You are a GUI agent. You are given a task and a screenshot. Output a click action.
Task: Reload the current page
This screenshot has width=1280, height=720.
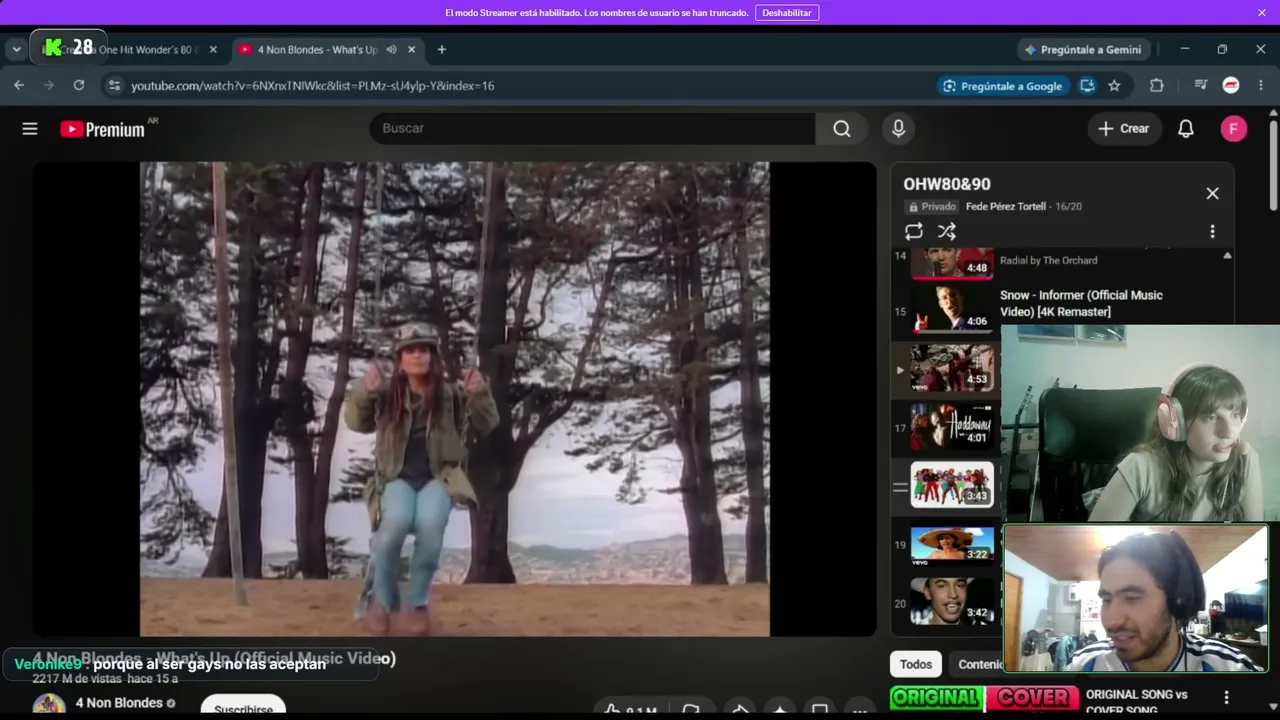pos(79,86)
